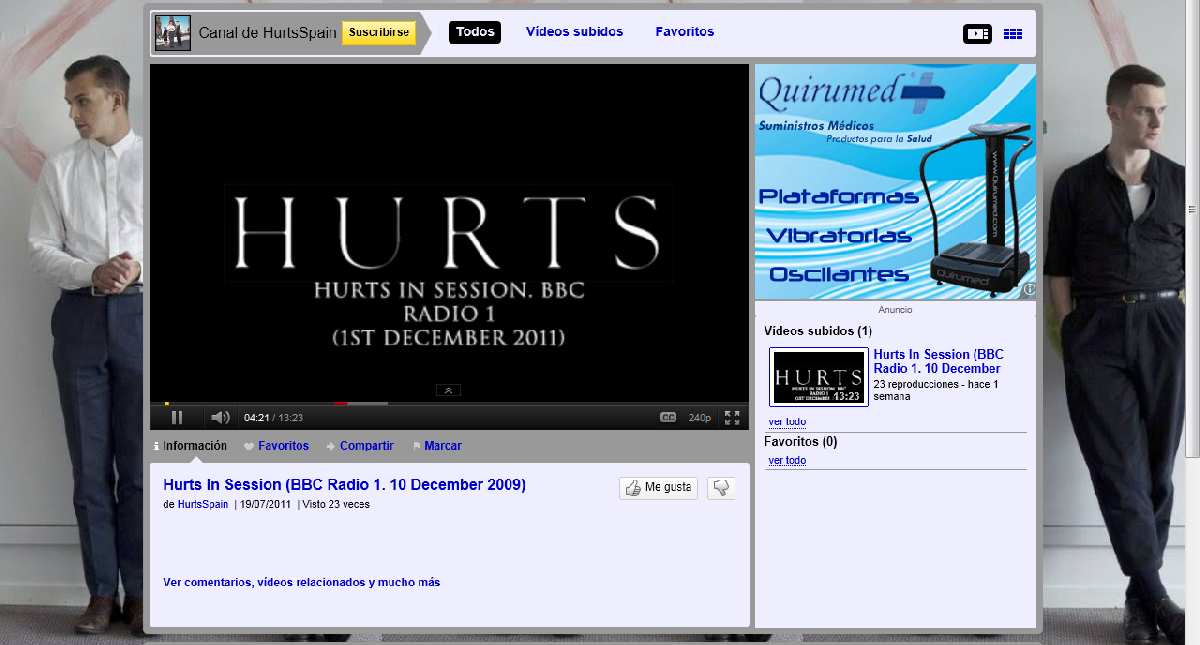Click the yellow Suscribirse button
Viewport: 1200px width, 645px height.
point(378,32)
